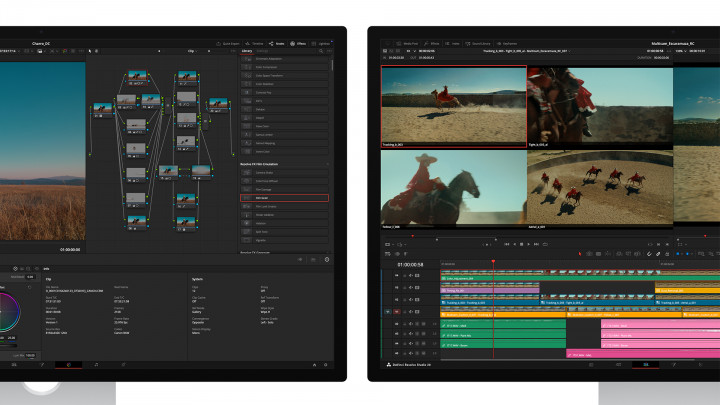Select the Trim Edit Mode tool

pos(589,253)
